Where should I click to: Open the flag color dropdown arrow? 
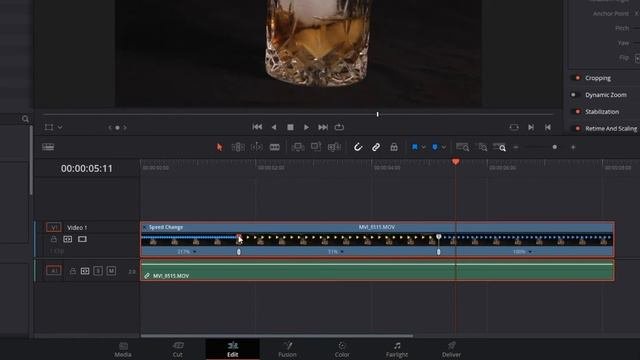point(423,147)
